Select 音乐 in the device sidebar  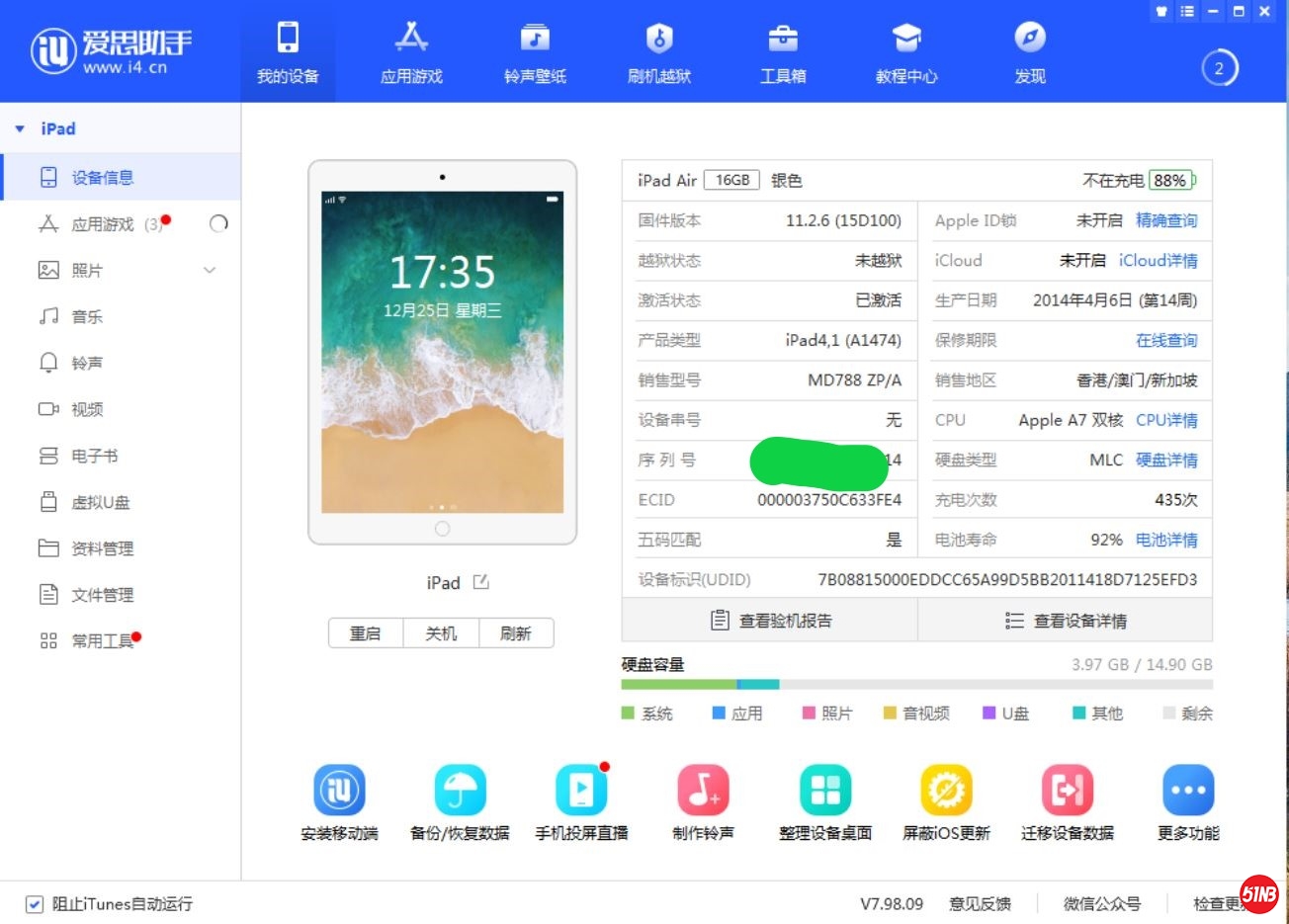tap(87, 316)
